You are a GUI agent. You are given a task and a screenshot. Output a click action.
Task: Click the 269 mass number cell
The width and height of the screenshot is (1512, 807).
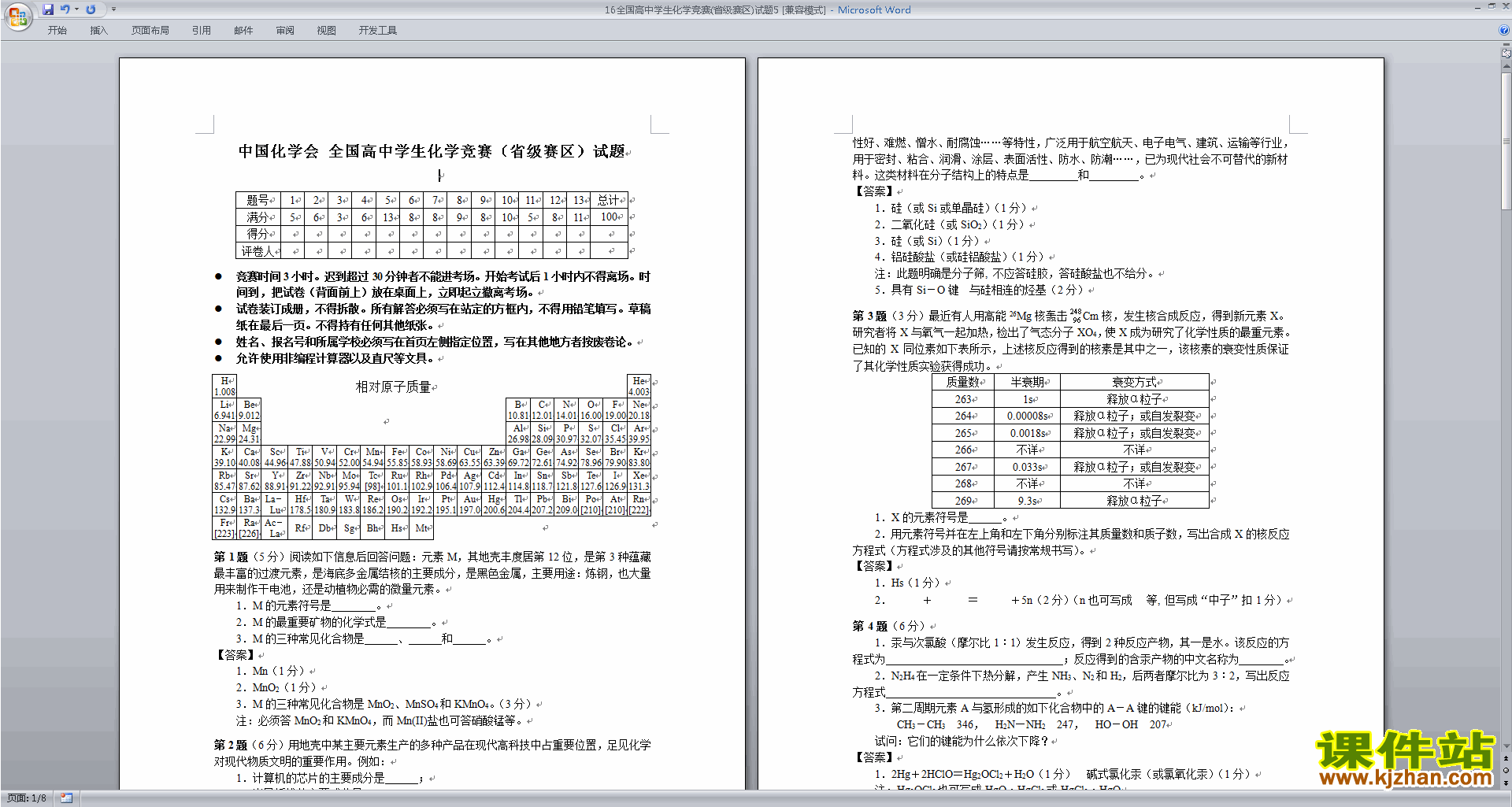(962, 501)
